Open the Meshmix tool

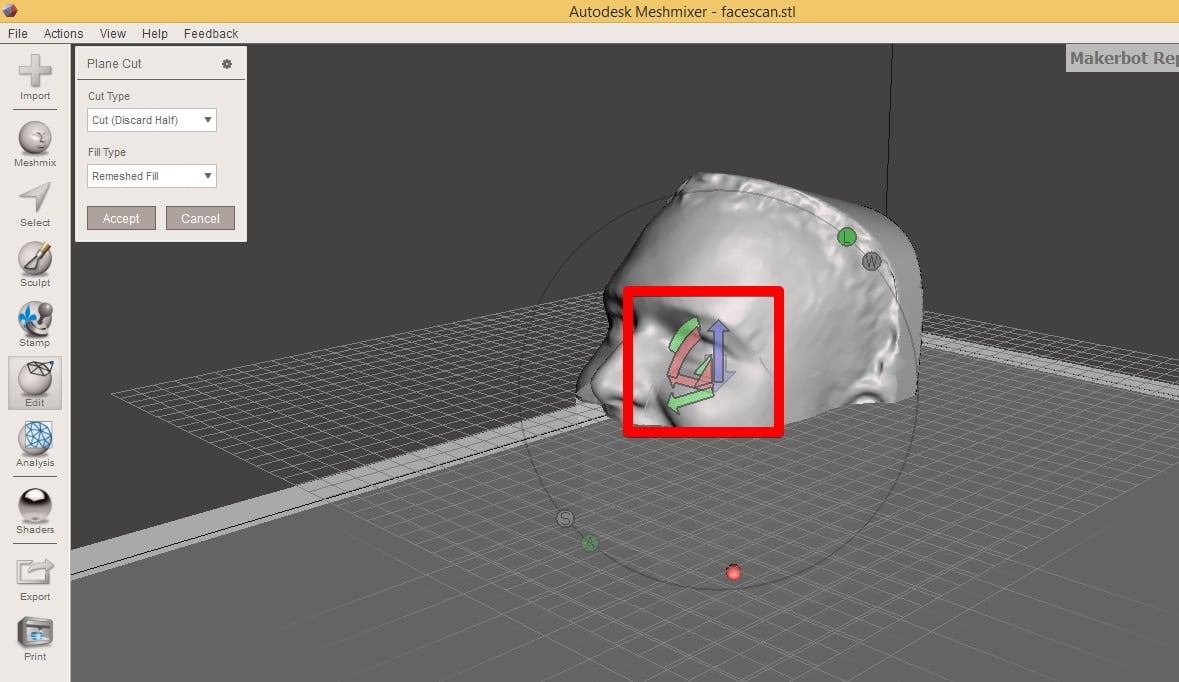pos(35,144)
